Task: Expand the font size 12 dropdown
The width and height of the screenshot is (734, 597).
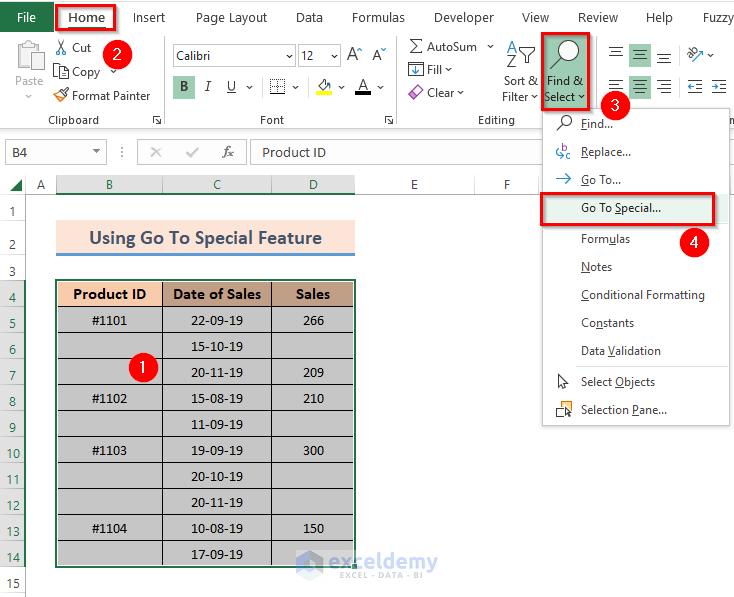Action: pos(334,56)
